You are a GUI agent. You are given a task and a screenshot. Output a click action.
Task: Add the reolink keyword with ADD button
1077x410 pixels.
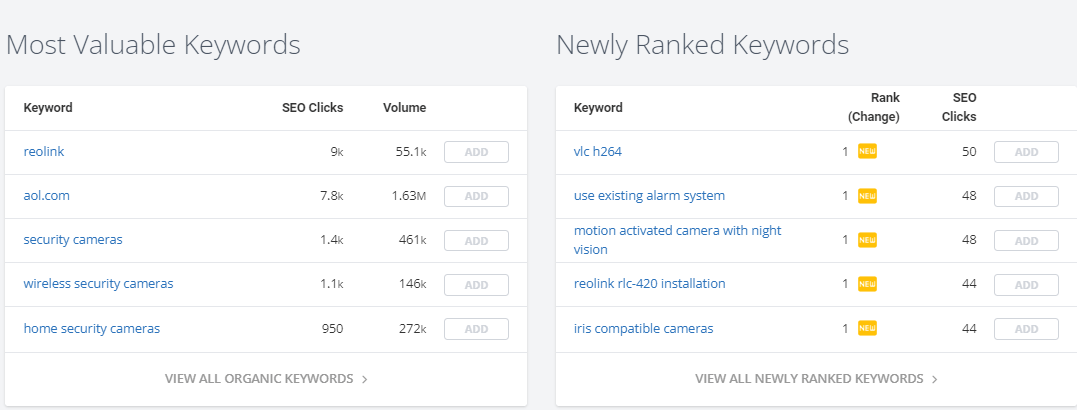476,152
